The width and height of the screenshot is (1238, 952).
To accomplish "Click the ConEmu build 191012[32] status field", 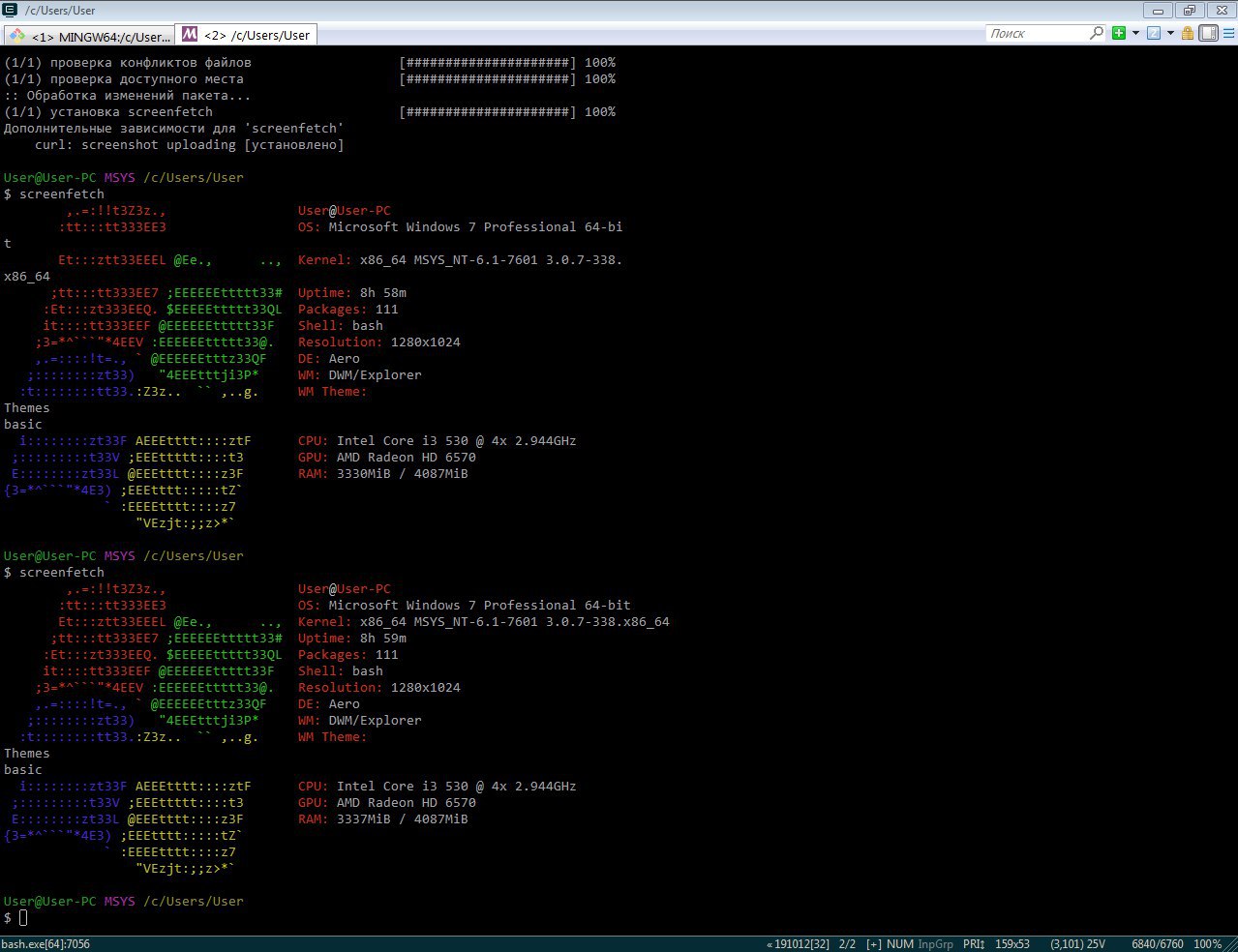I will [x=798, y=944].
